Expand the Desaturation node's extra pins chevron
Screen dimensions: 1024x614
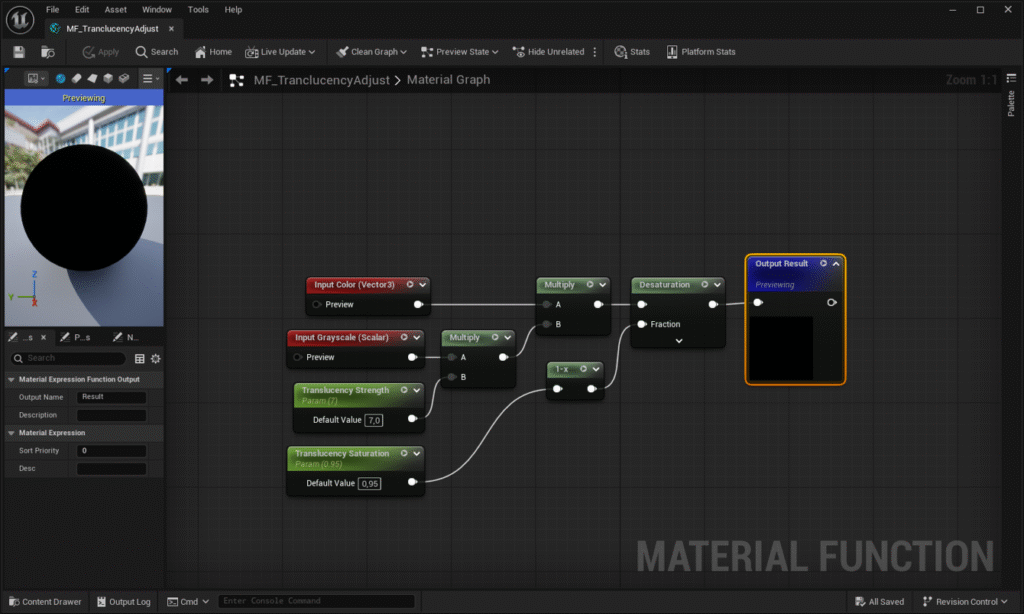[678, 341]
